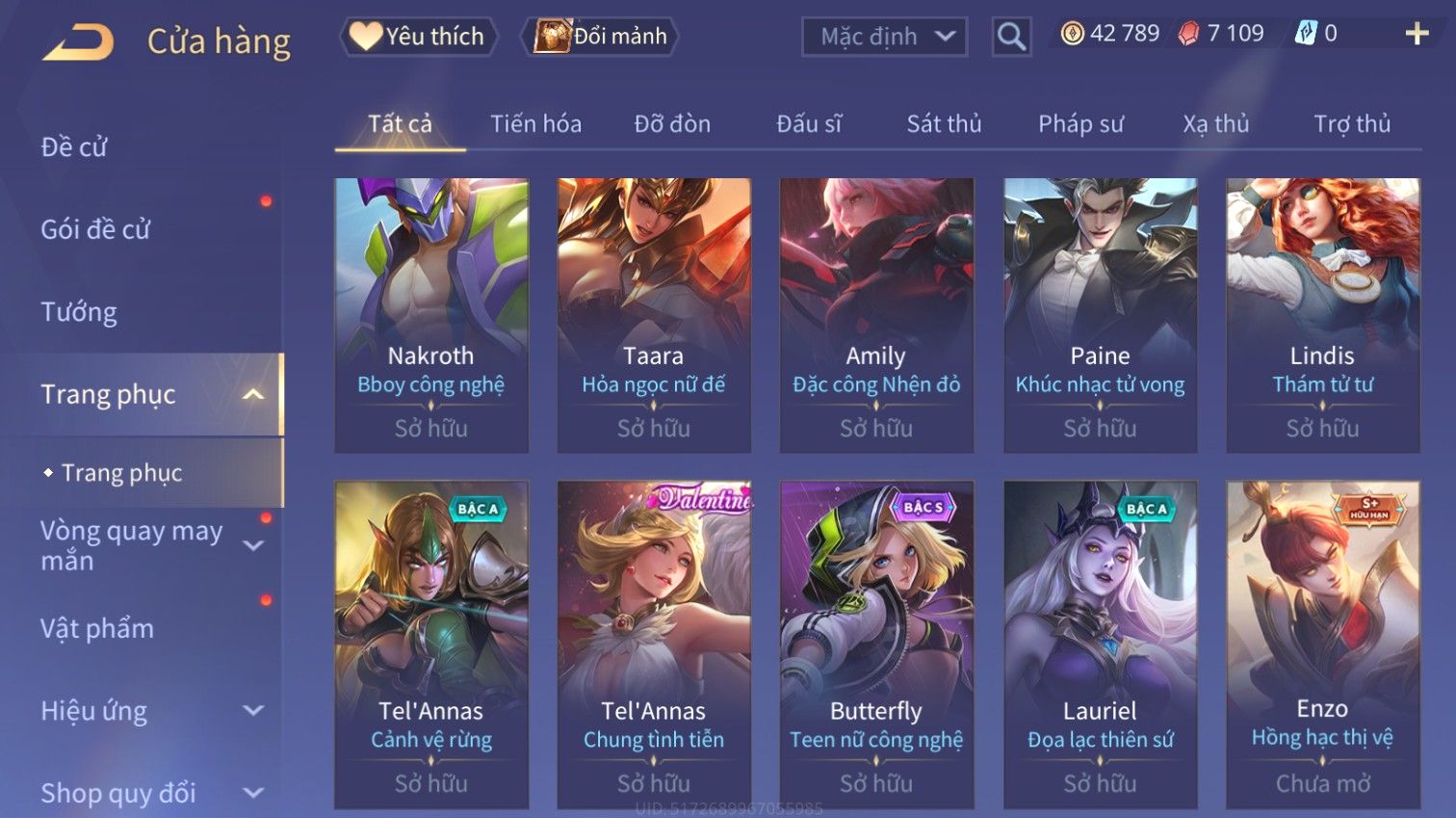Open Đổi mảnh fragment exchange chest
This screenshot has height=818, width=1456.
(600, 37)
